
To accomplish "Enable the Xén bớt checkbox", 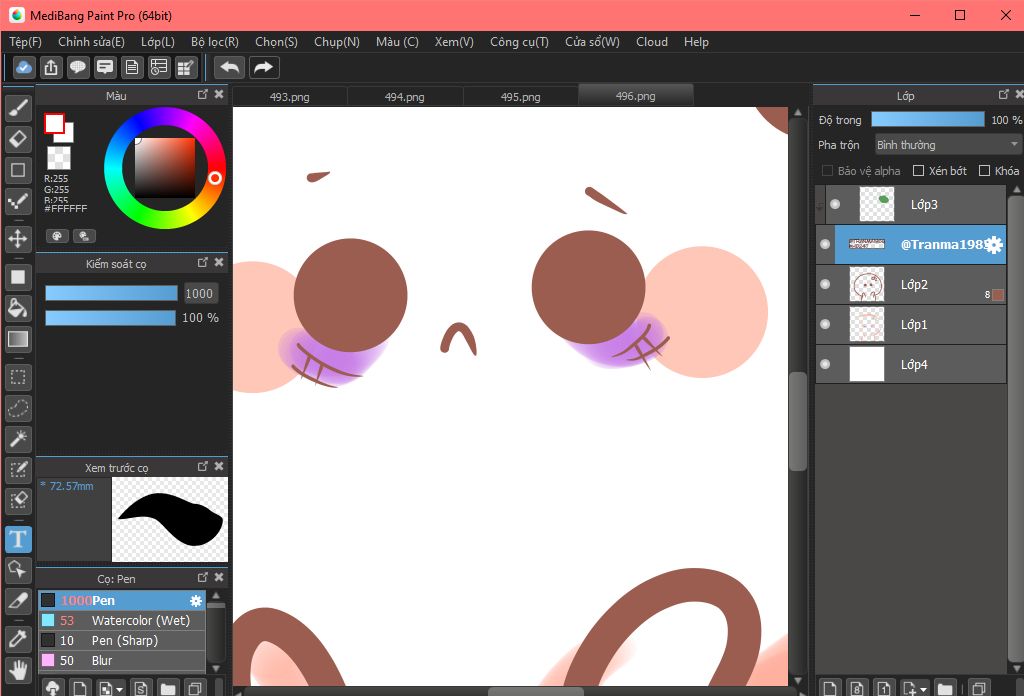I will pos(918,171).
